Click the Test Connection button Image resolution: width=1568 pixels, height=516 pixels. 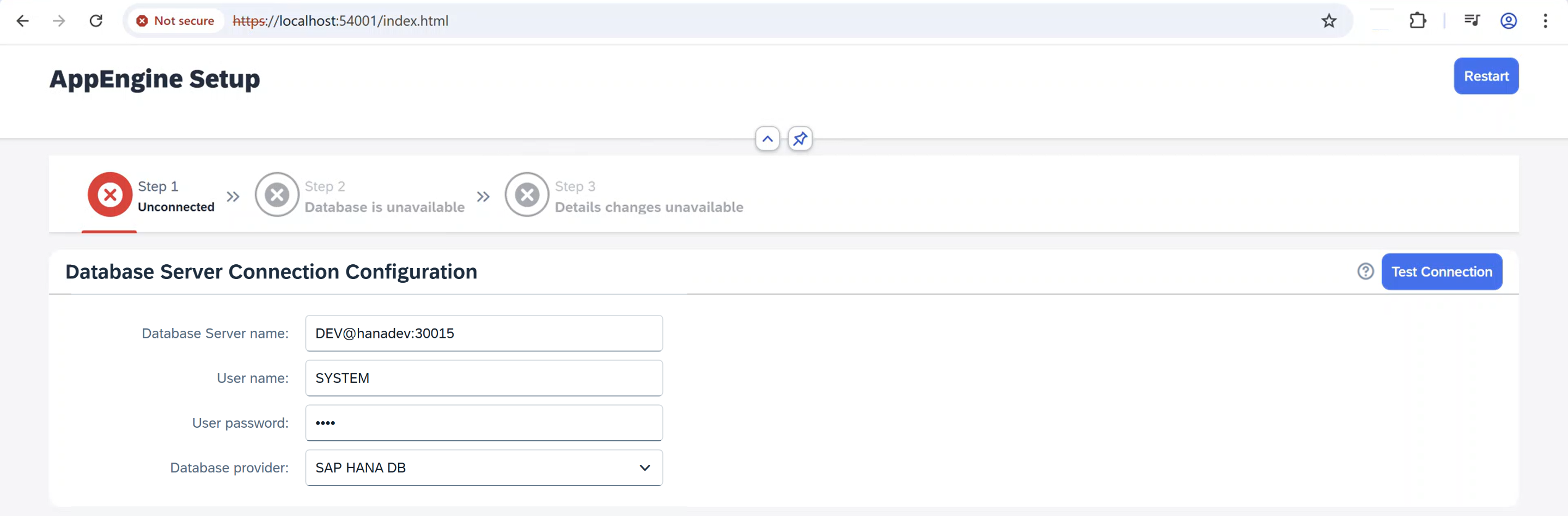click(1442, 271)
